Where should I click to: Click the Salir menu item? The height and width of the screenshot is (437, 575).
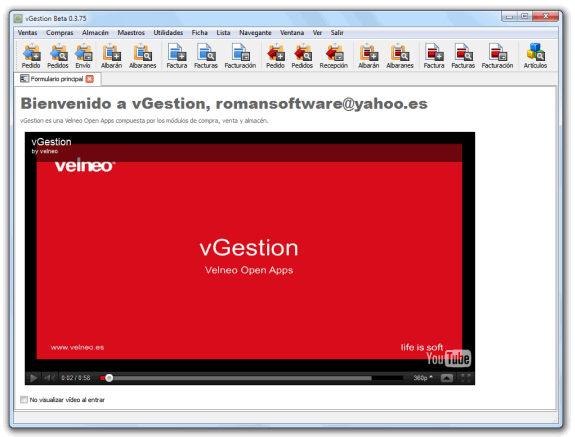click(x=337, y=33)
